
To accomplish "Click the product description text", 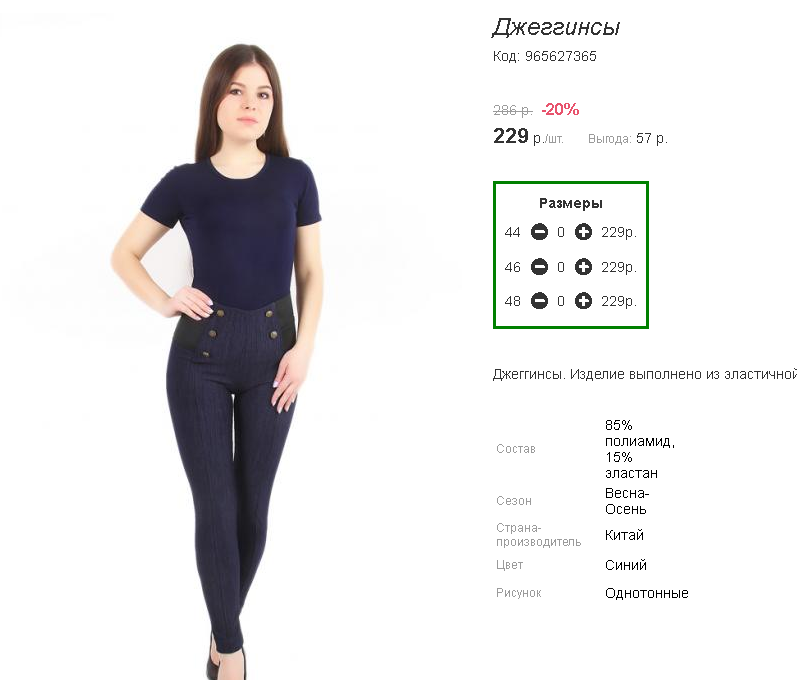I will point(645,375).
